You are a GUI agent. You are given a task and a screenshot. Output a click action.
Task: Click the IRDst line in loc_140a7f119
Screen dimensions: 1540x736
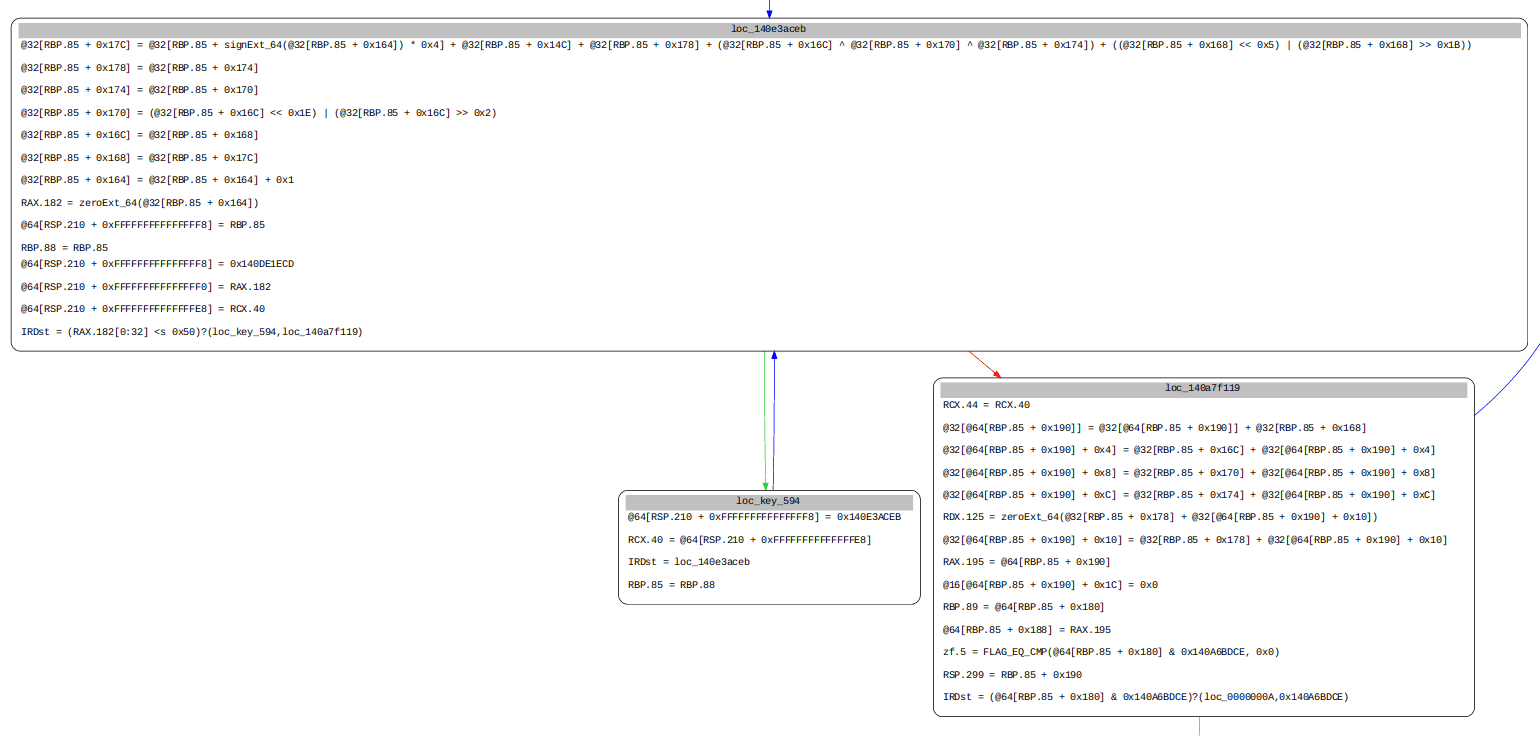click(1145, 697)
